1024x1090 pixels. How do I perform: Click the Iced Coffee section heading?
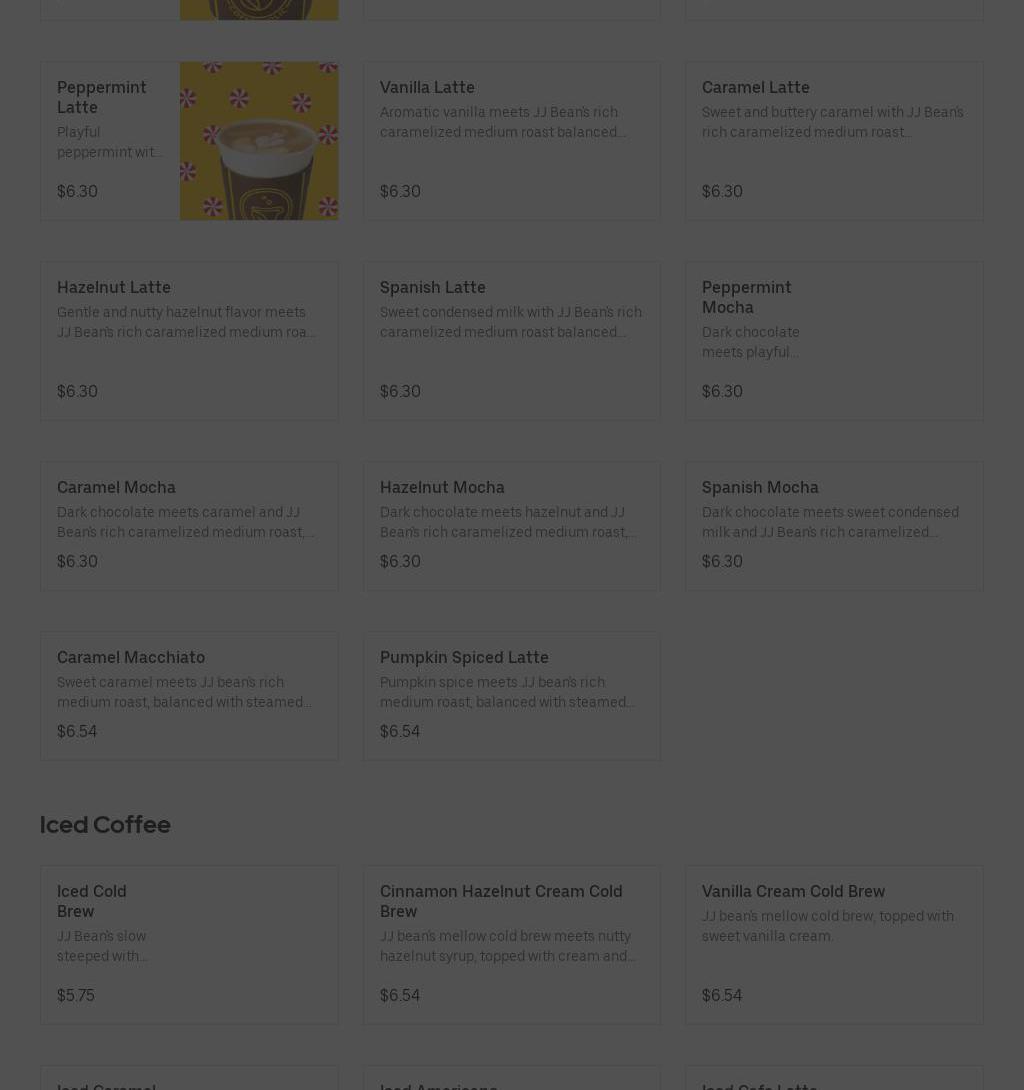pyautogui.click(x=105, y=824)
